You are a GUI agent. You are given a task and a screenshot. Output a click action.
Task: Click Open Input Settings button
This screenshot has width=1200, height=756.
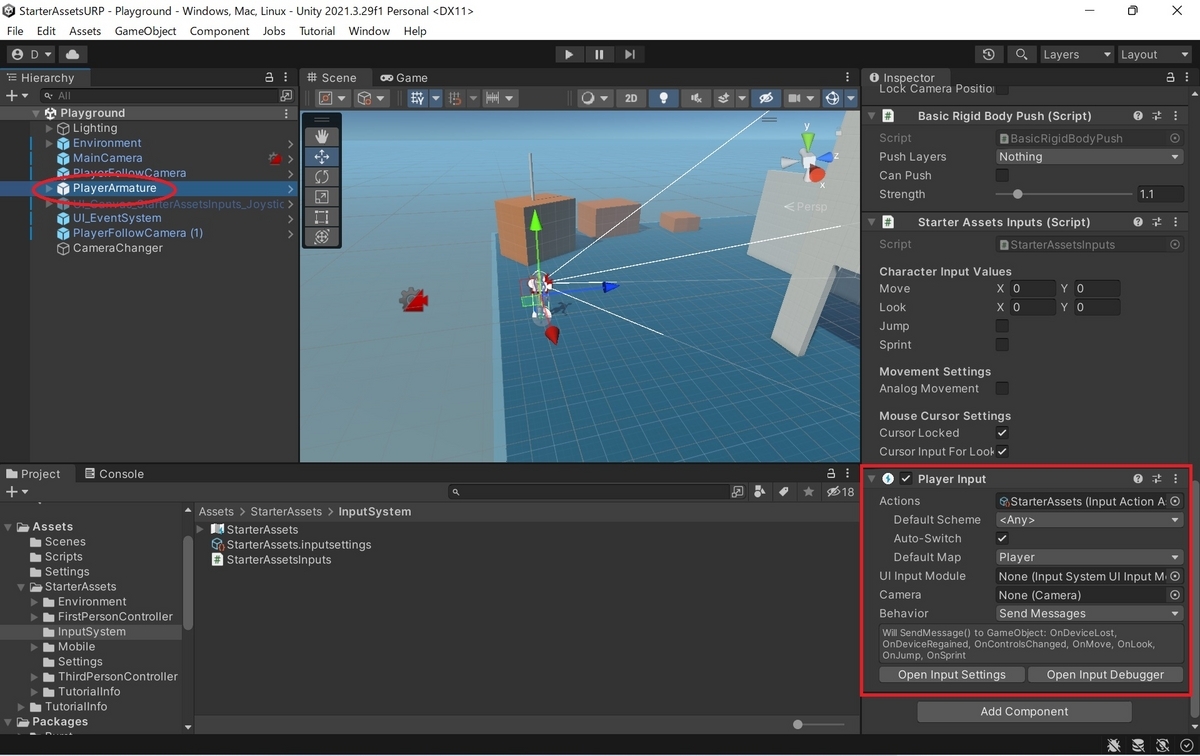click(x=952, y=674)
